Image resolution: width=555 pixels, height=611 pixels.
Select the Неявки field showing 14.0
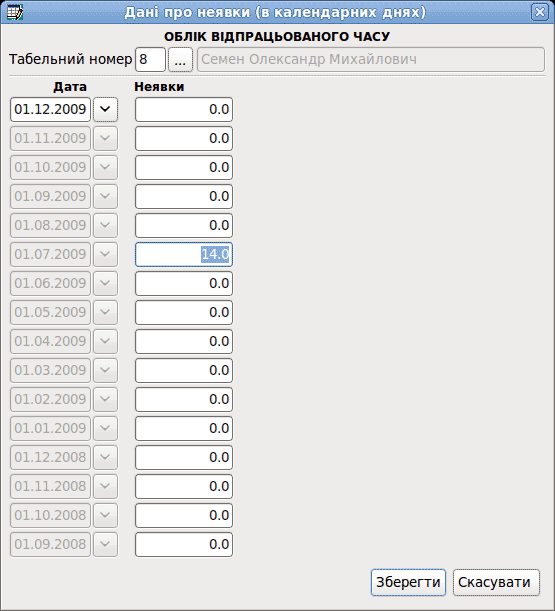coord(184,254)
